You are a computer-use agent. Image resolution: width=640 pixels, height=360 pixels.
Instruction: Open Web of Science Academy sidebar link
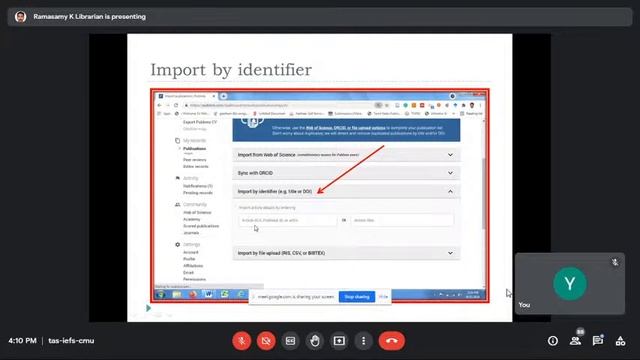[x=197, y=216]
